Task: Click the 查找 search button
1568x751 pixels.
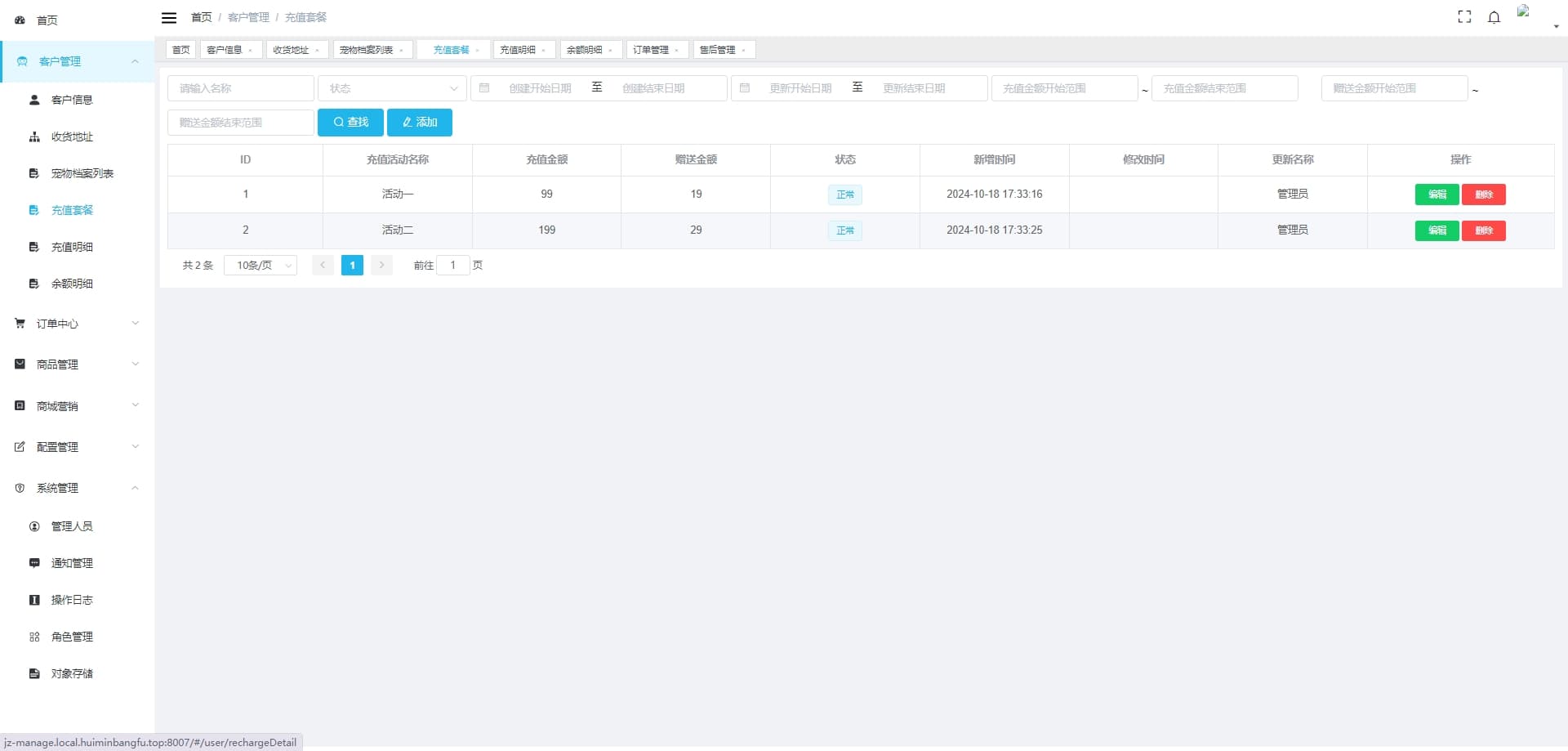Action: 350,123
